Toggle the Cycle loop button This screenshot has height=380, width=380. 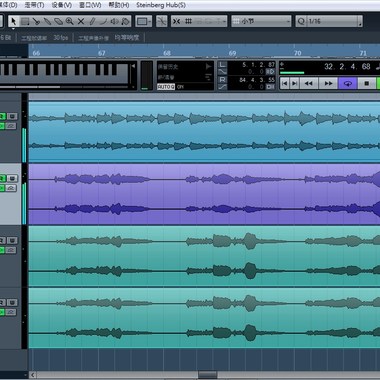(x=348, y=83)
